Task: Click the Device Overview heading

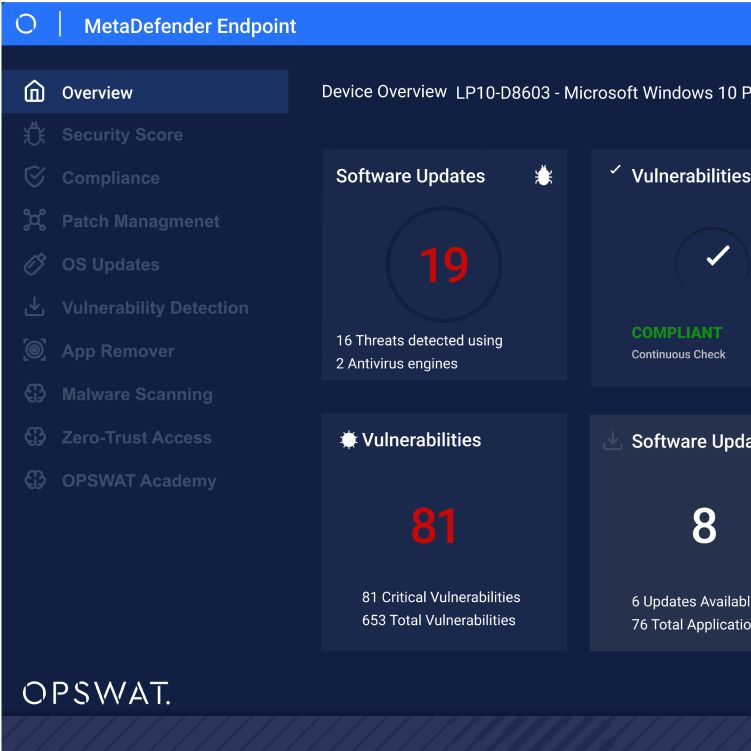Action: [384, 91]
